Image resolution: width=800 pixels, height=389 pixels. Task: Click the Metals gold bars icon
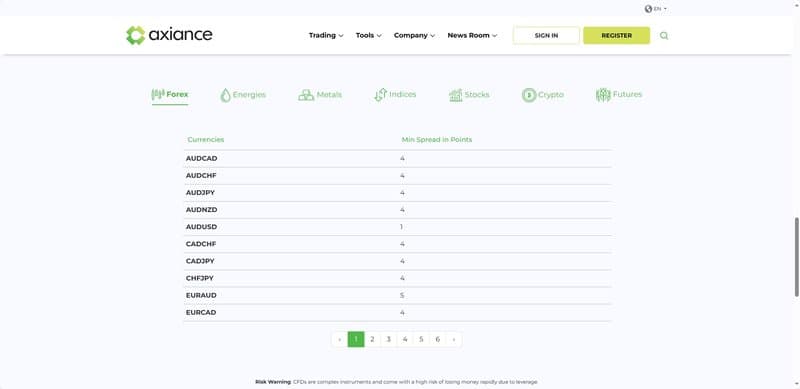coord(306,95)
